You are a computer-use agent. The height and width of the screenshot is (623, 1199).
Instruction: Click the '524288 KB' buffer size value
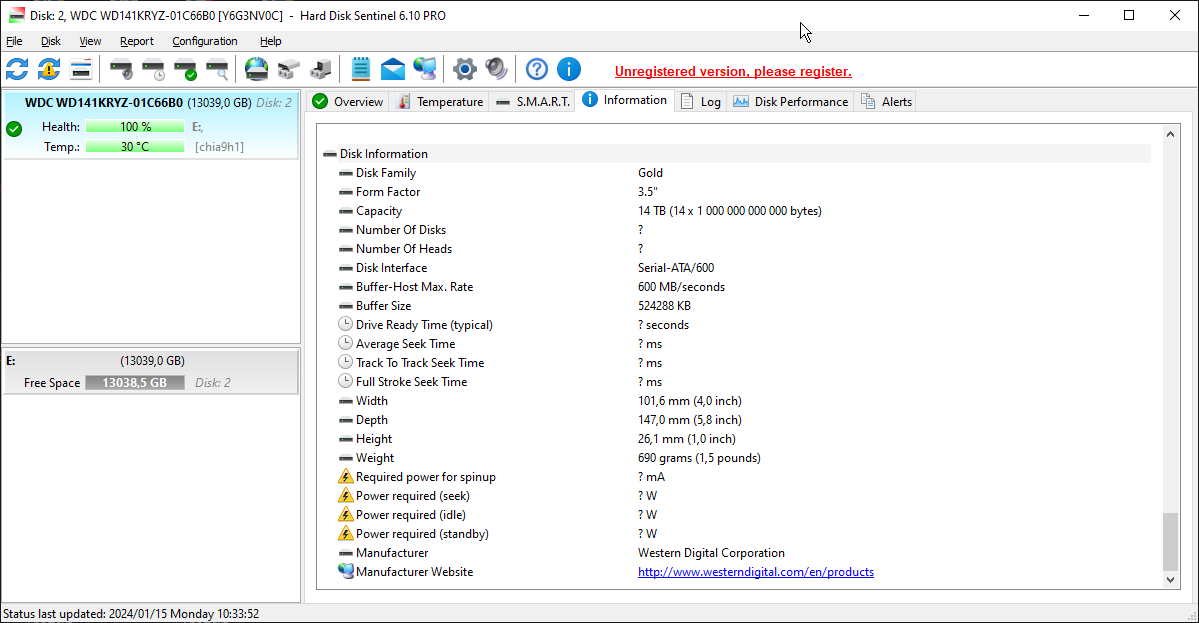[664, 306]
